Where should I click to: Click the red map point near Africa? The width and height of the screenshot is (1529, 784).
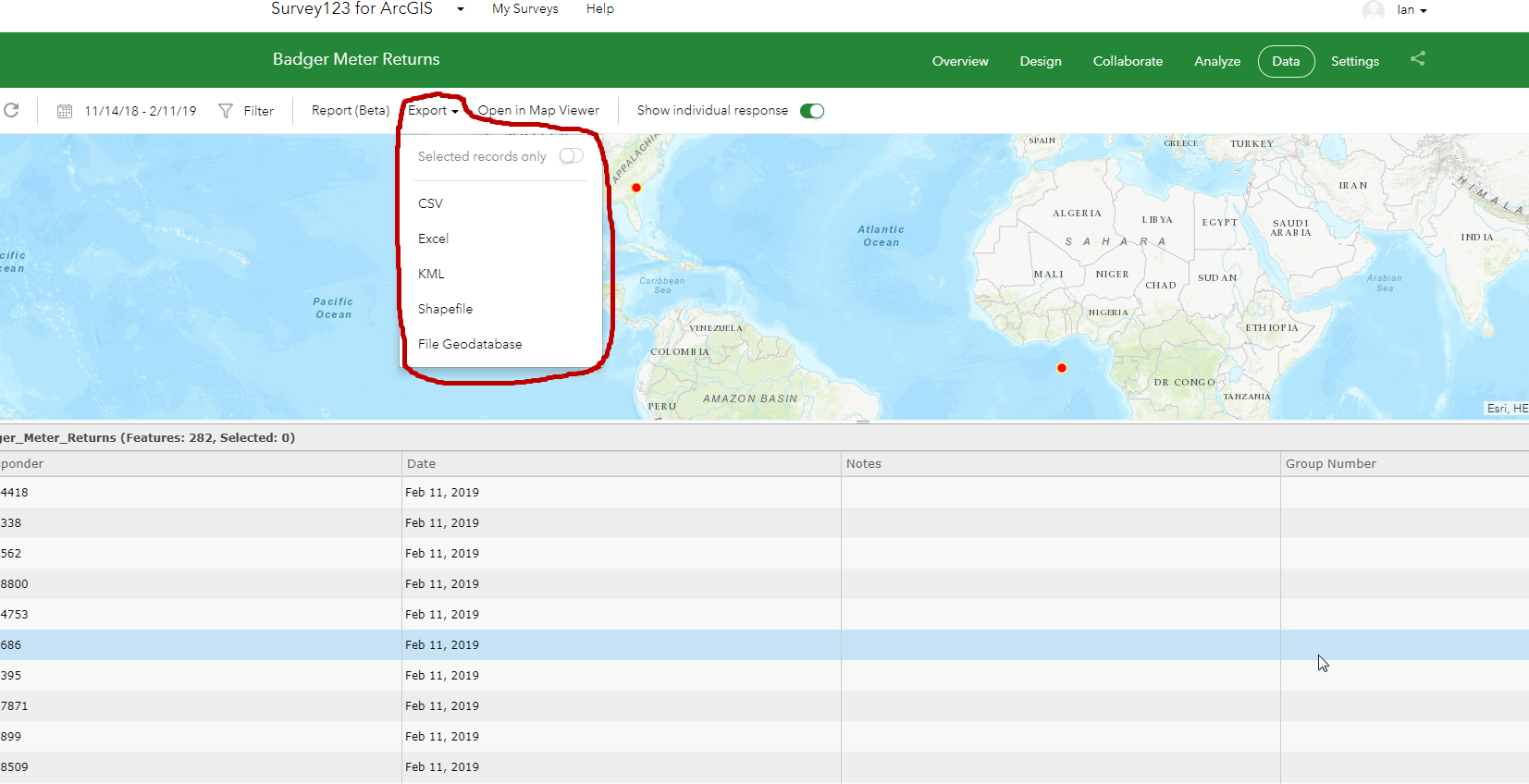[x=1062, y=368]
